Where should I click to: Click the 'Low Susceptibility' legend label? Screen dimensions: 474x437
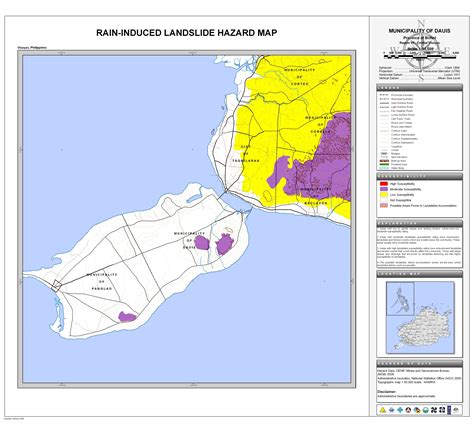(402, 194)
